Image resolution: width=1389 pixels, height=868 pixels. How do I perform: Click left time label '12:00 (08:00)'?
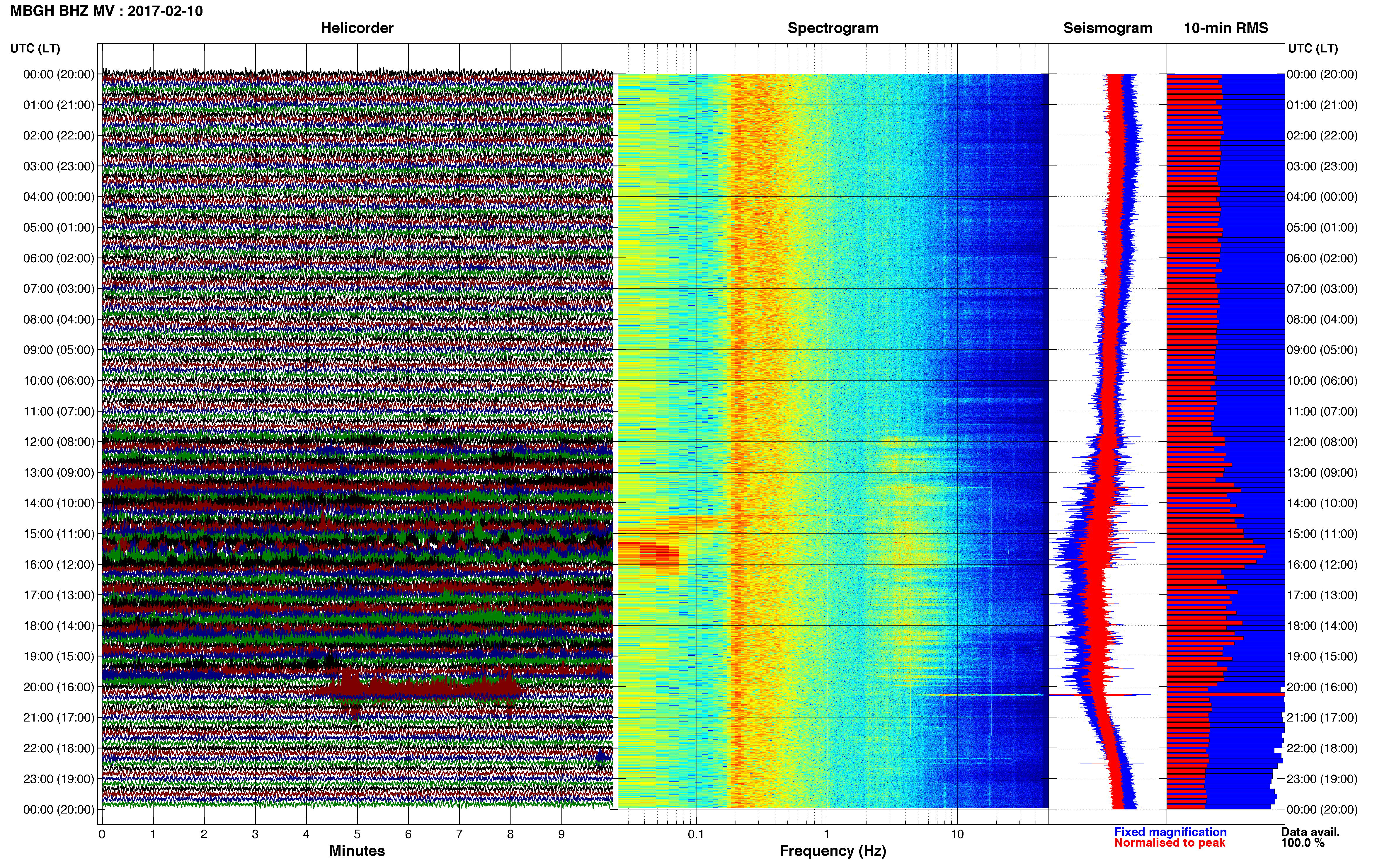coord(59,442)
